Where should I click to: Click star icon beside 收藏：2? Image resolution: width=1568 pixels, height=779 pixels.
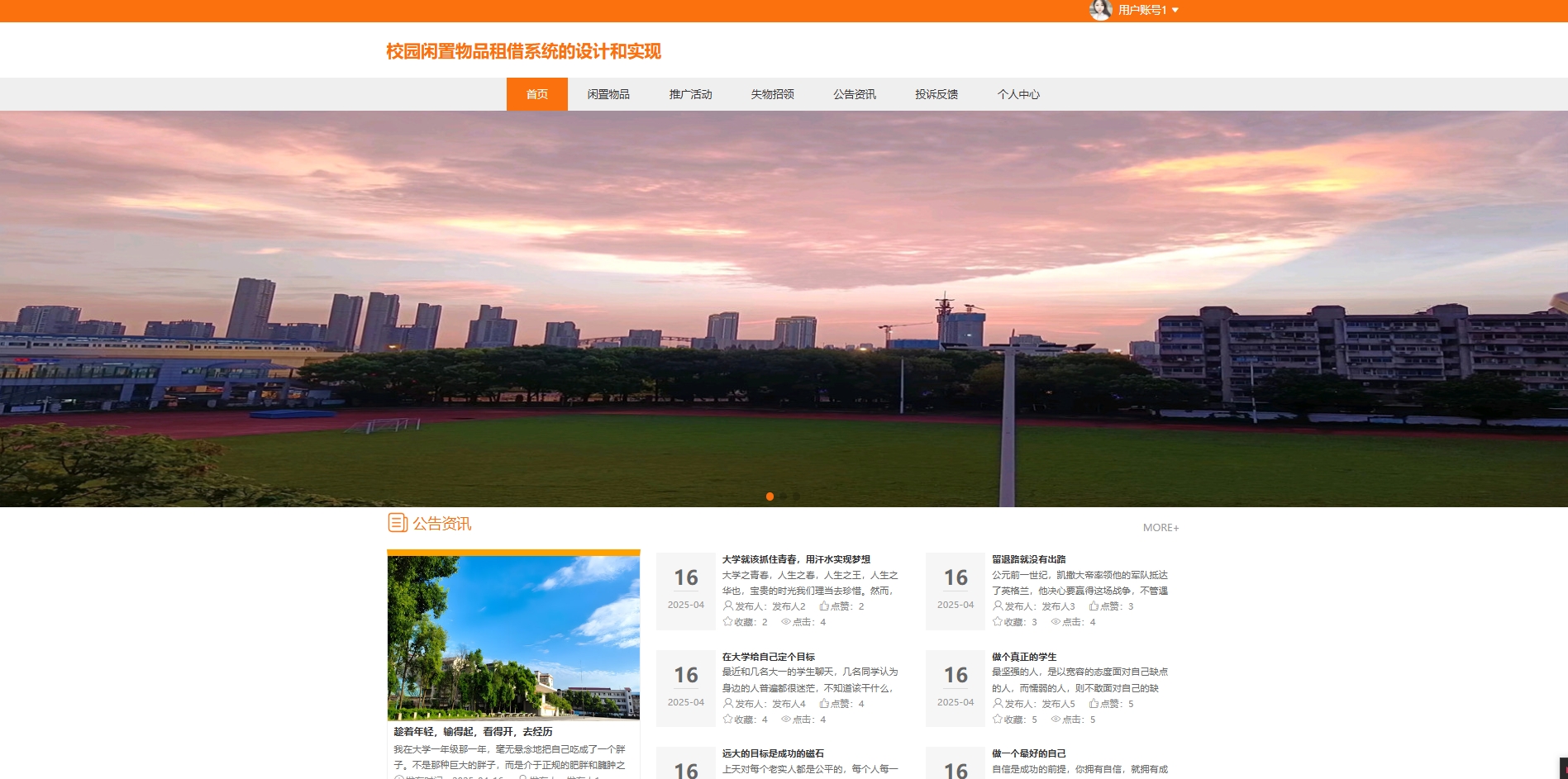pyautogui.click(x=727, y=621)
